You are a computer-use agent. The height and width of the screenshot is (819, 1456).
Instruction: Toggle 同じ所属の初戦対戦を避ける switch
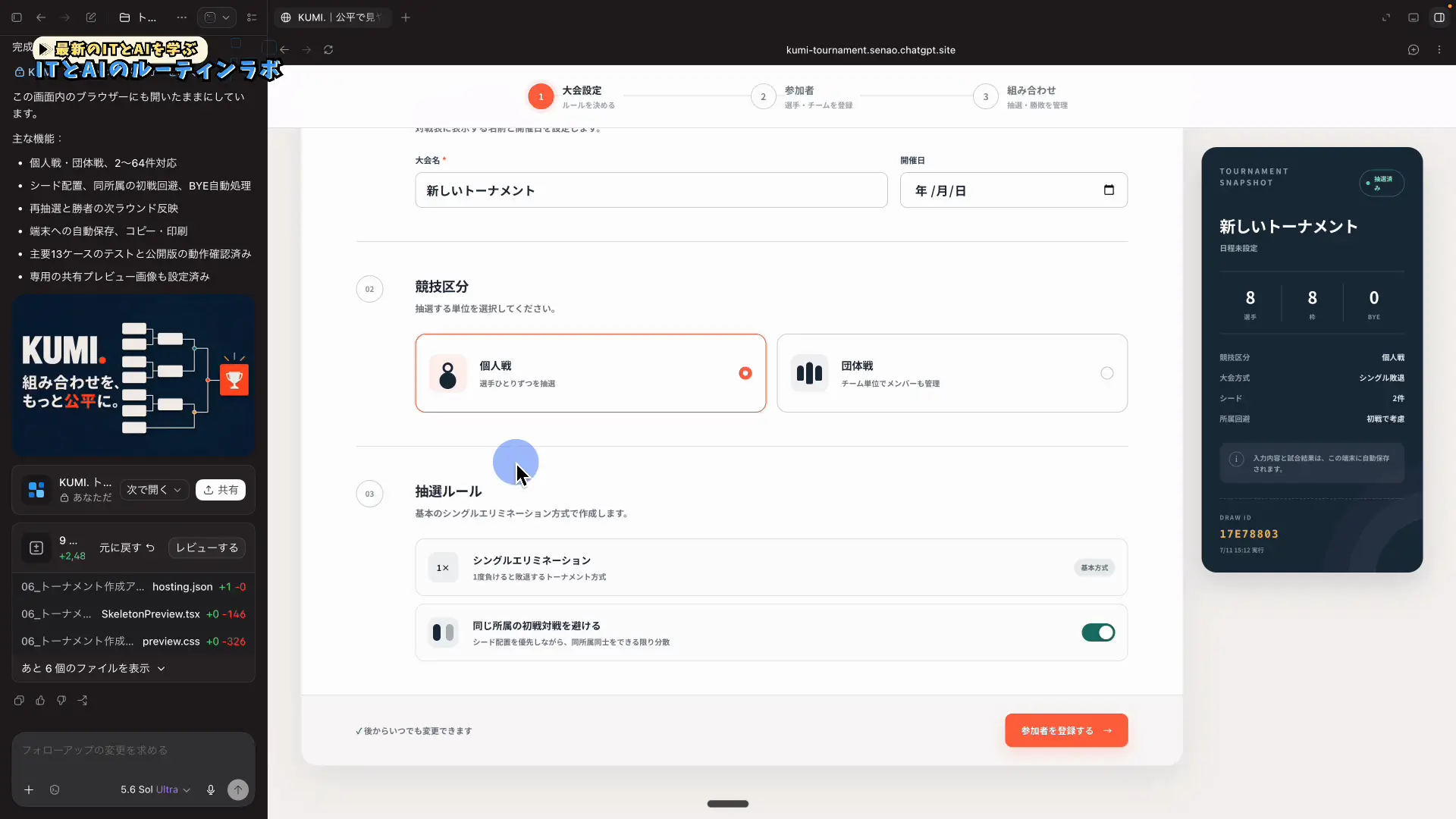click(1098, 632)
